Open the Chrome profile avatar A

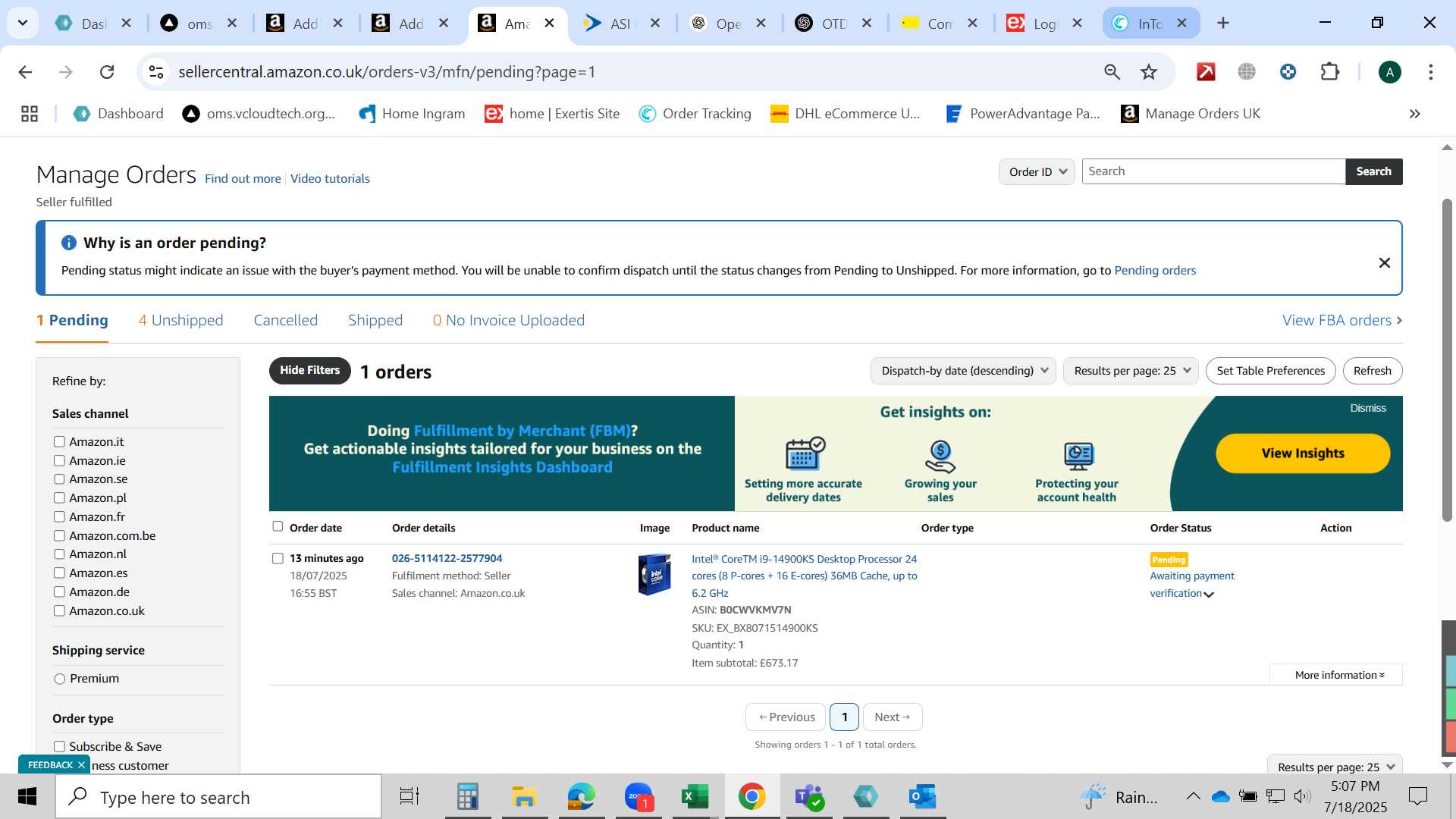tap(1389, 72)
